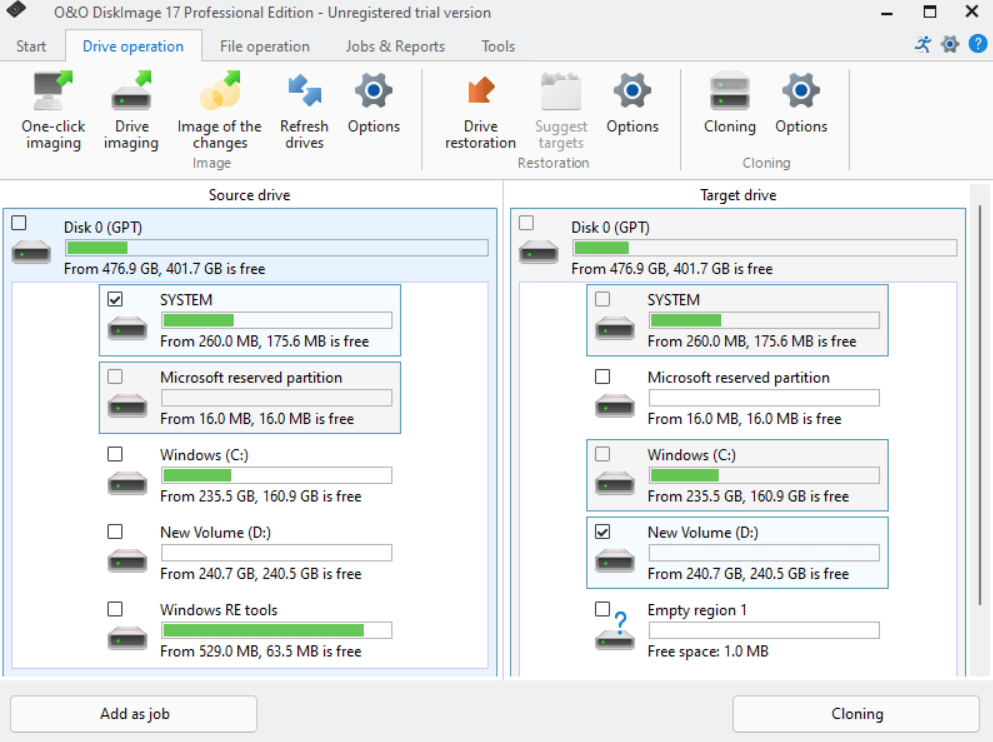Click the Target Empty region 1 question-mark icon
This screenshot has height=742, width=993.
pyautogui.click(x=616, y=631)
